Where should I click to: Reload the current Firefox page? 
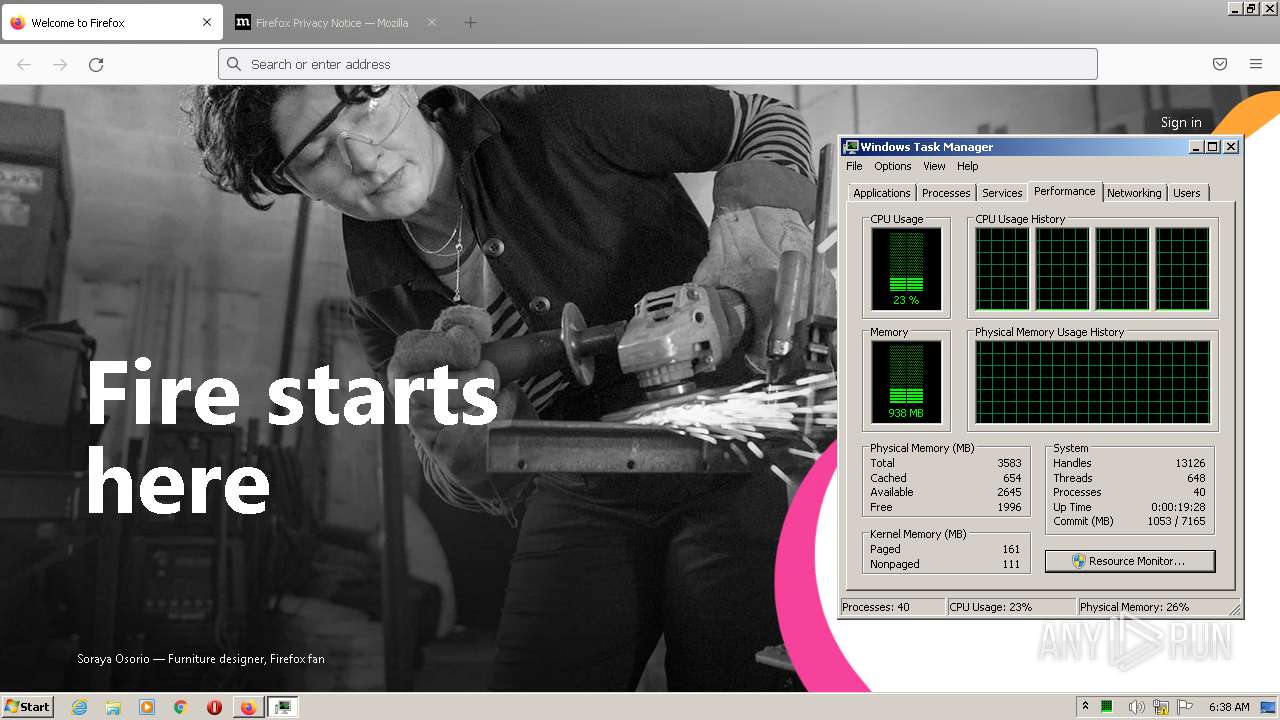96,64
